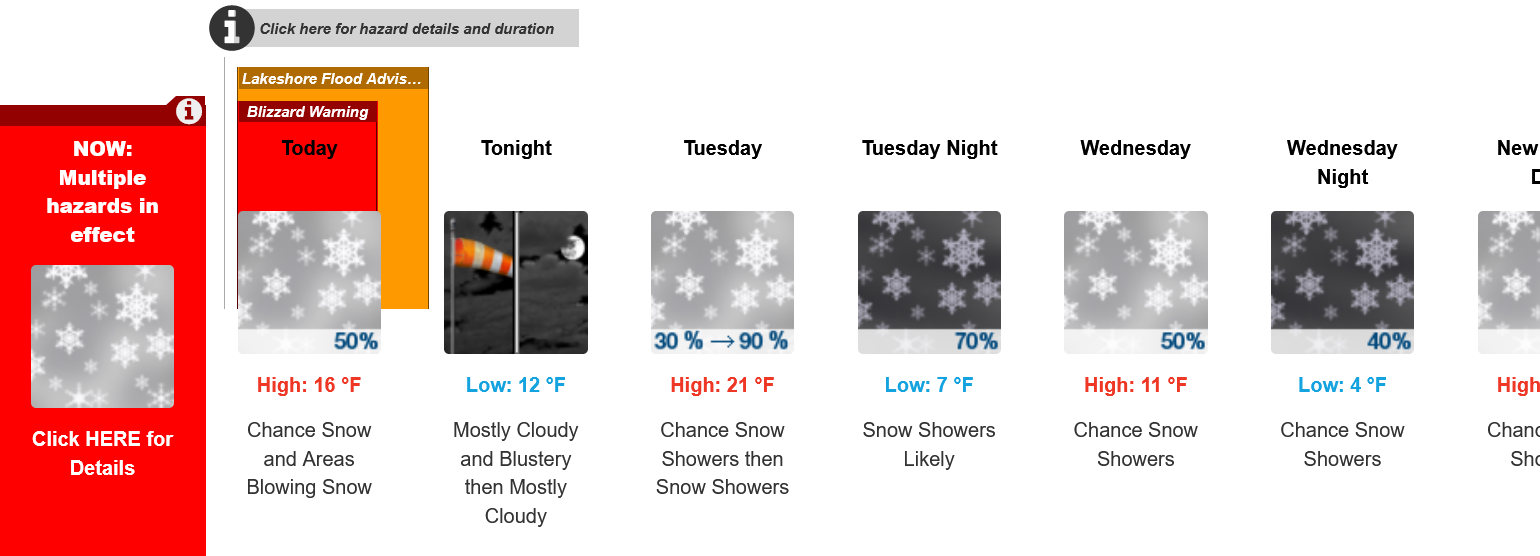Click Tonight's windsock and moon icon

[516, 282]
